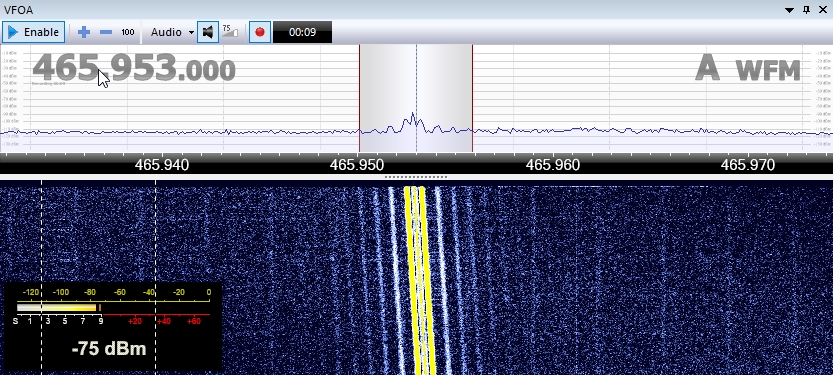Image resolution: width=833 pixels, height=375 pixels.
Task: Click the 465.960 frequency scale label
Action: (x=552, y=165)
